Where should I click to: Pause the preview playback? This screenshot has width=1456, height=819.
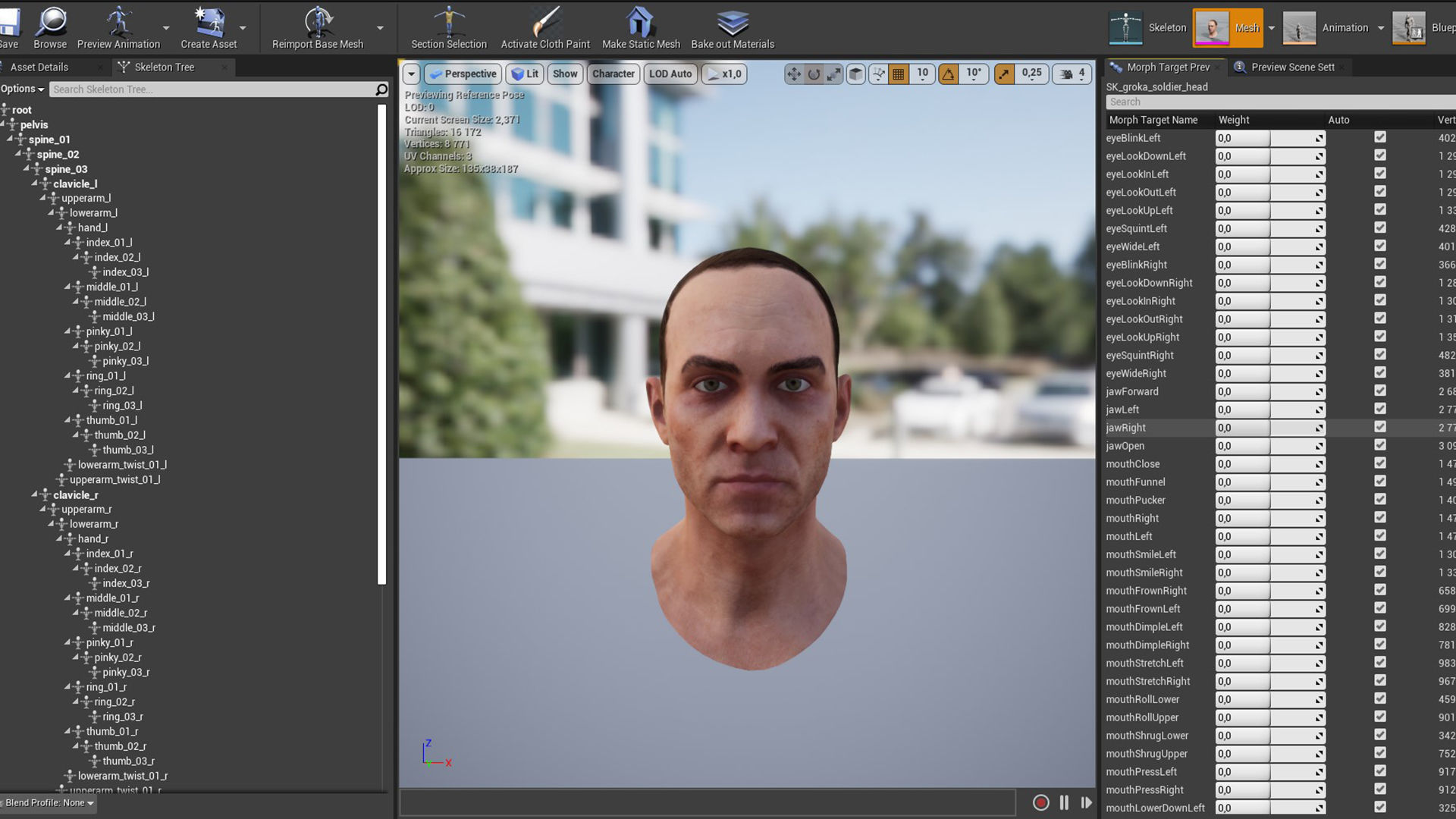click(1064, 802)
